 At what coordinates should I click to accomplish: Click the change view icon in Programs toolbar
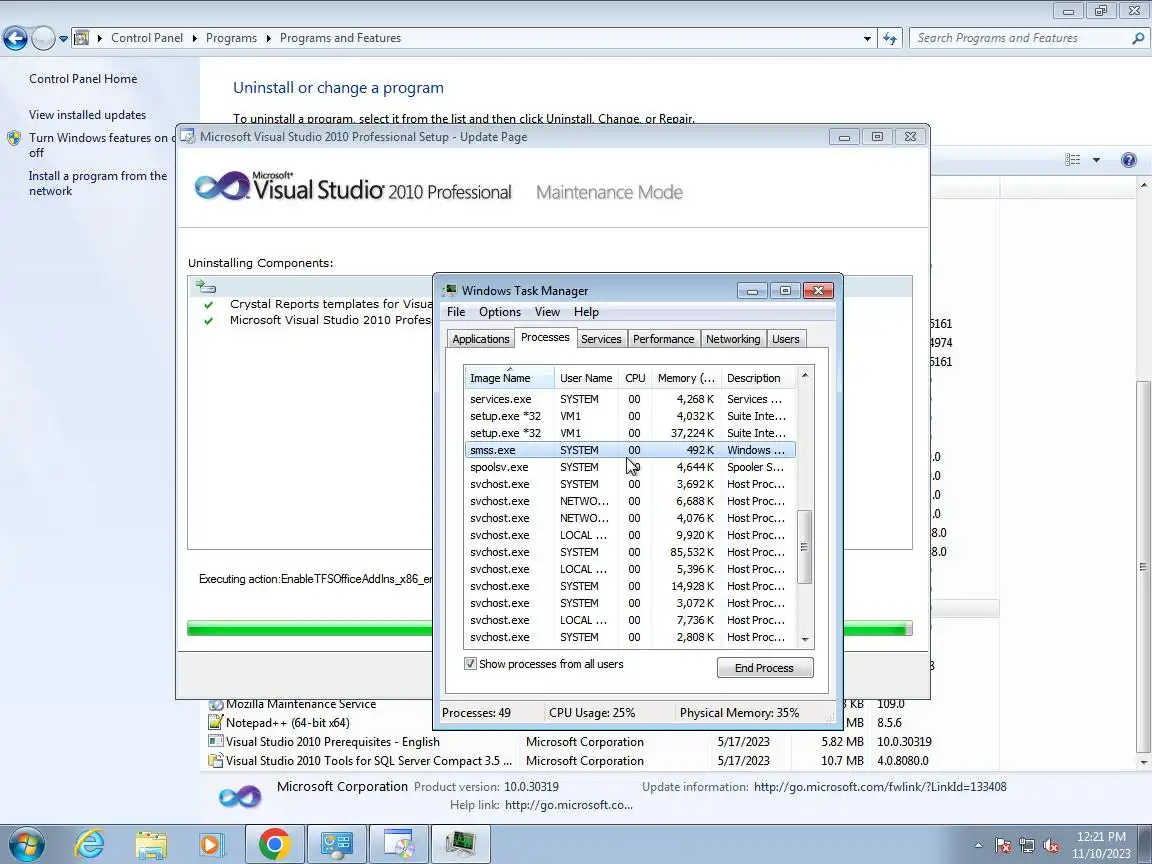[x=1073, y=159]
